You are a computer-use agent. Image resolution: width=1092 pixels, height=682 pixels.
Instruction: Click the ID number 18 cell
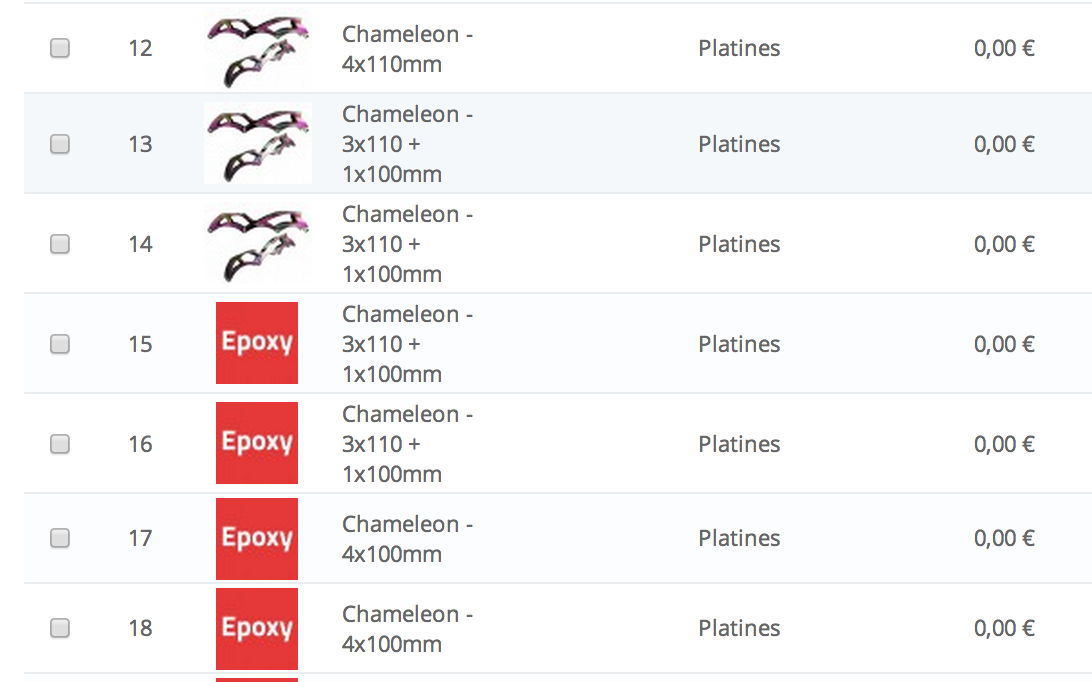[140, 628]
